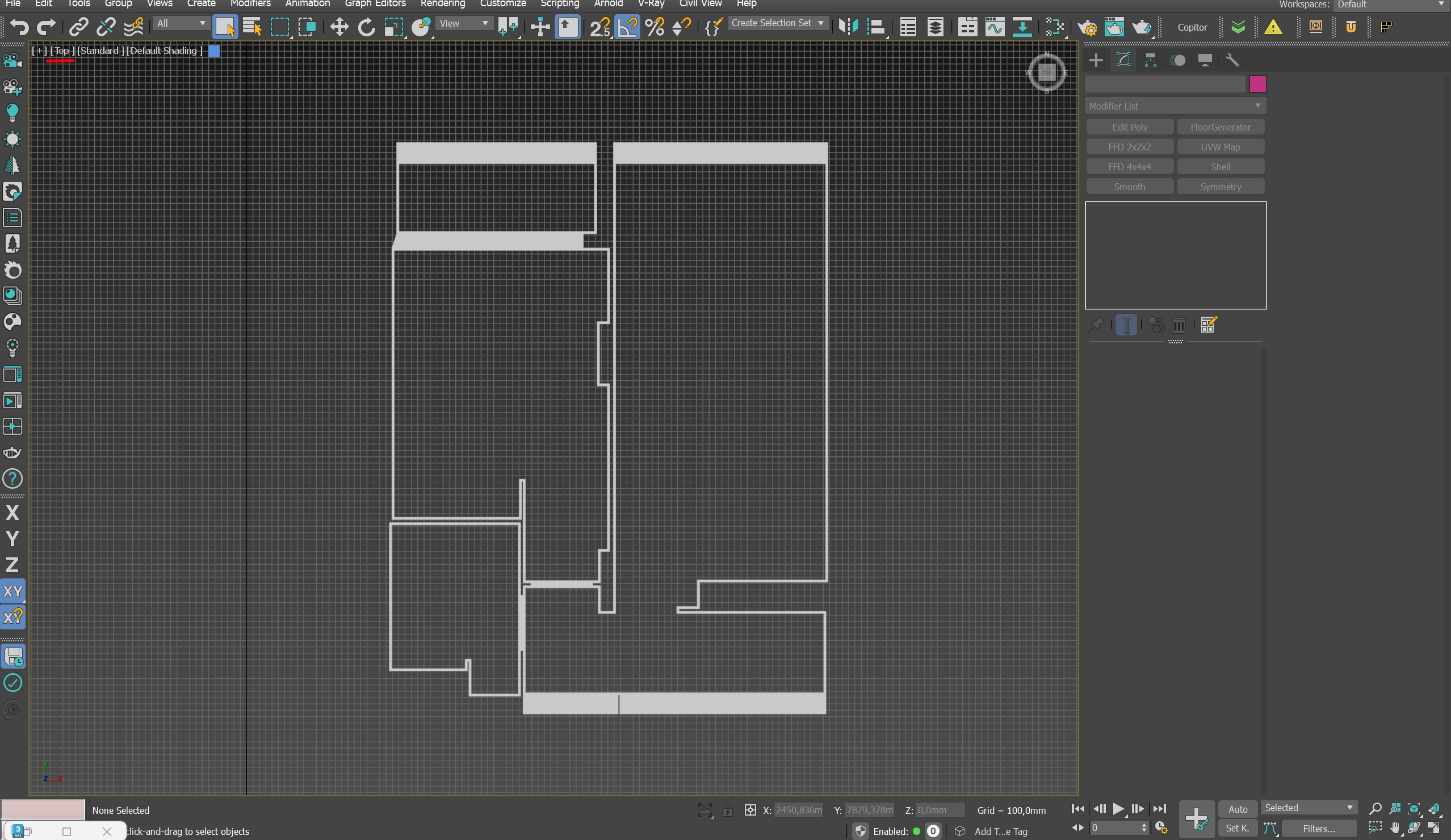Click the pink object color swatch

(x=1257, y=84)
